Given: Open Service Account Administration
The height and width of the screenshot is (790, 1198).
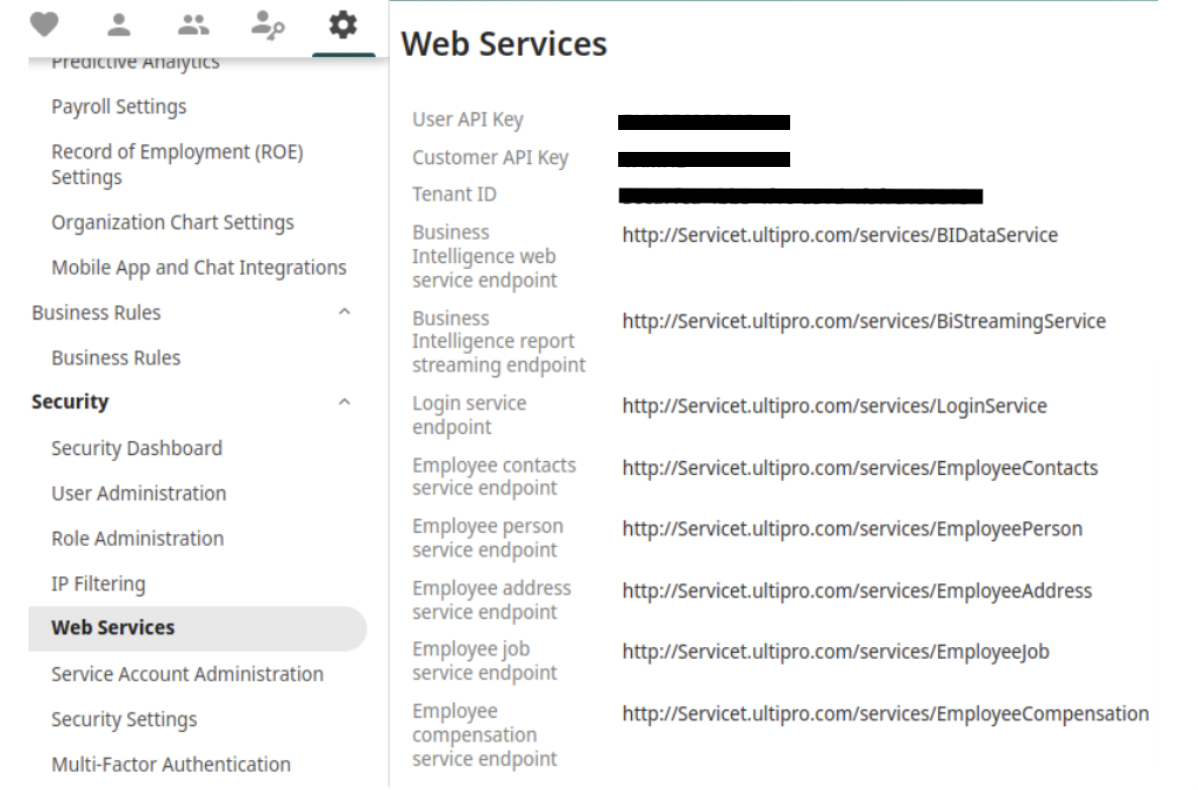Looking at the screenshot, I should coord(187,674).
